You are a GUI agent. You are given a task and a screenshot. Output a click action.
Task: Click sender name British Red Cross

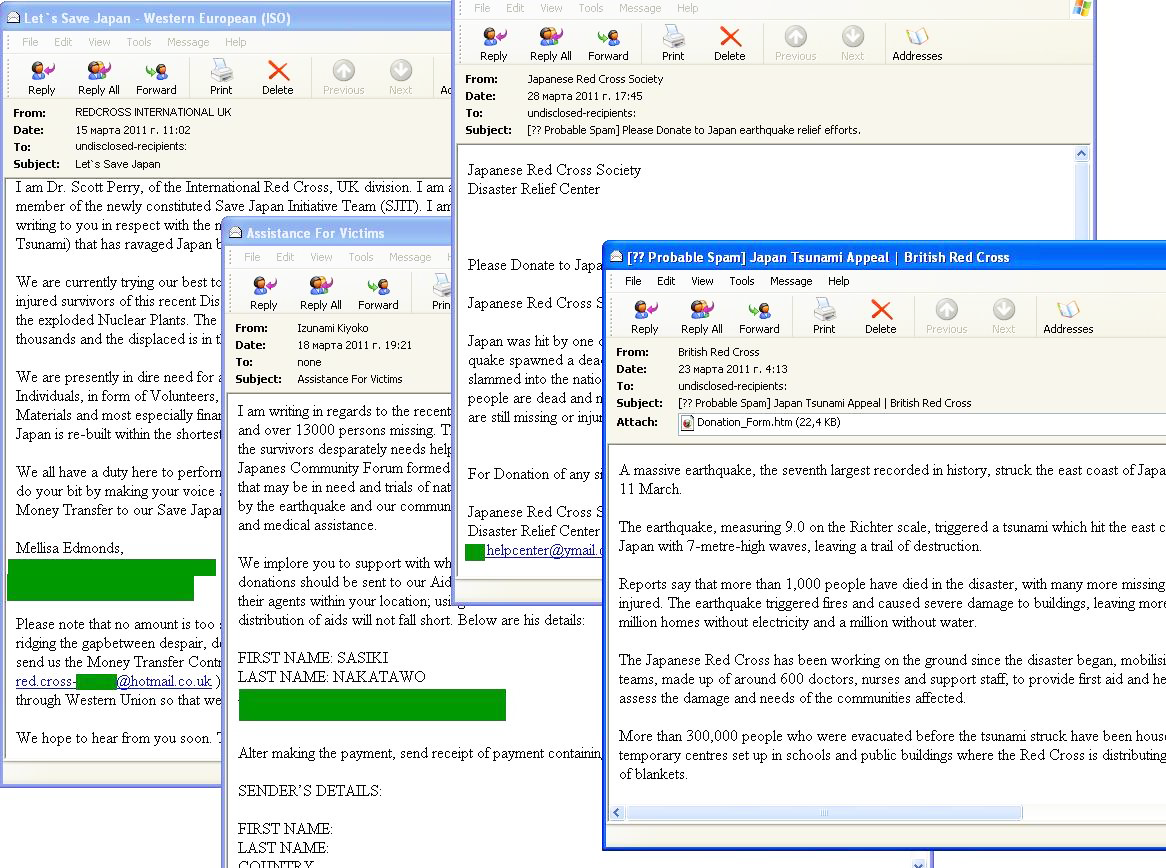pos(718,352)
